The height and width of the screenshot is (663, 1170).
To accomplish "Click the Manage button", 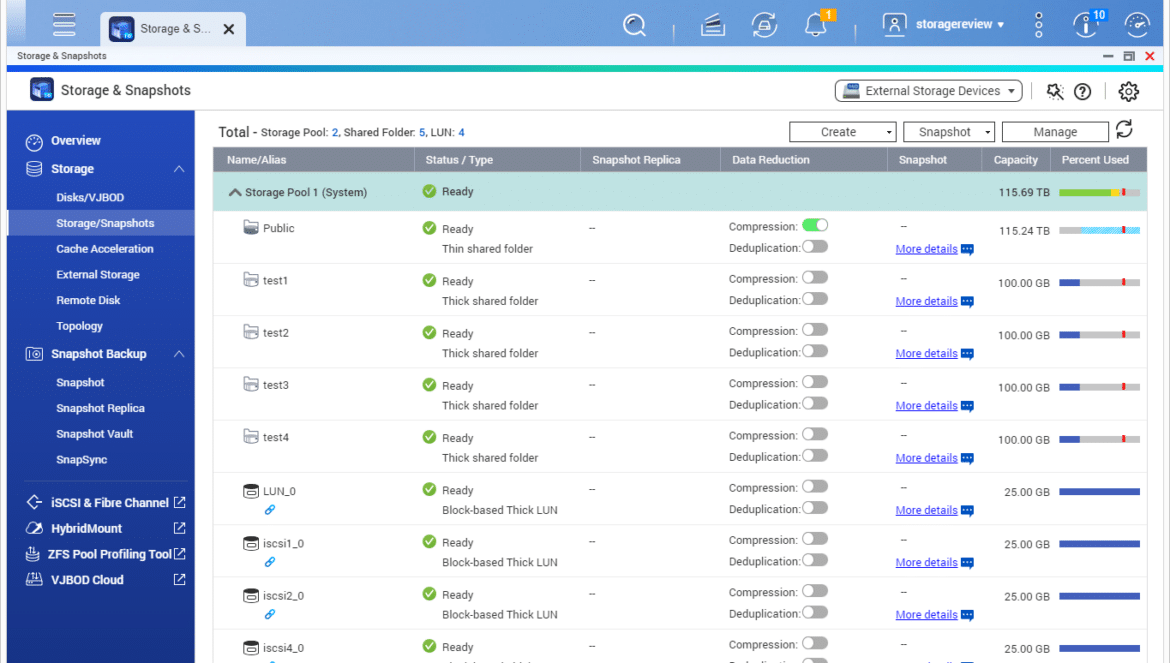I will 1055,132.
